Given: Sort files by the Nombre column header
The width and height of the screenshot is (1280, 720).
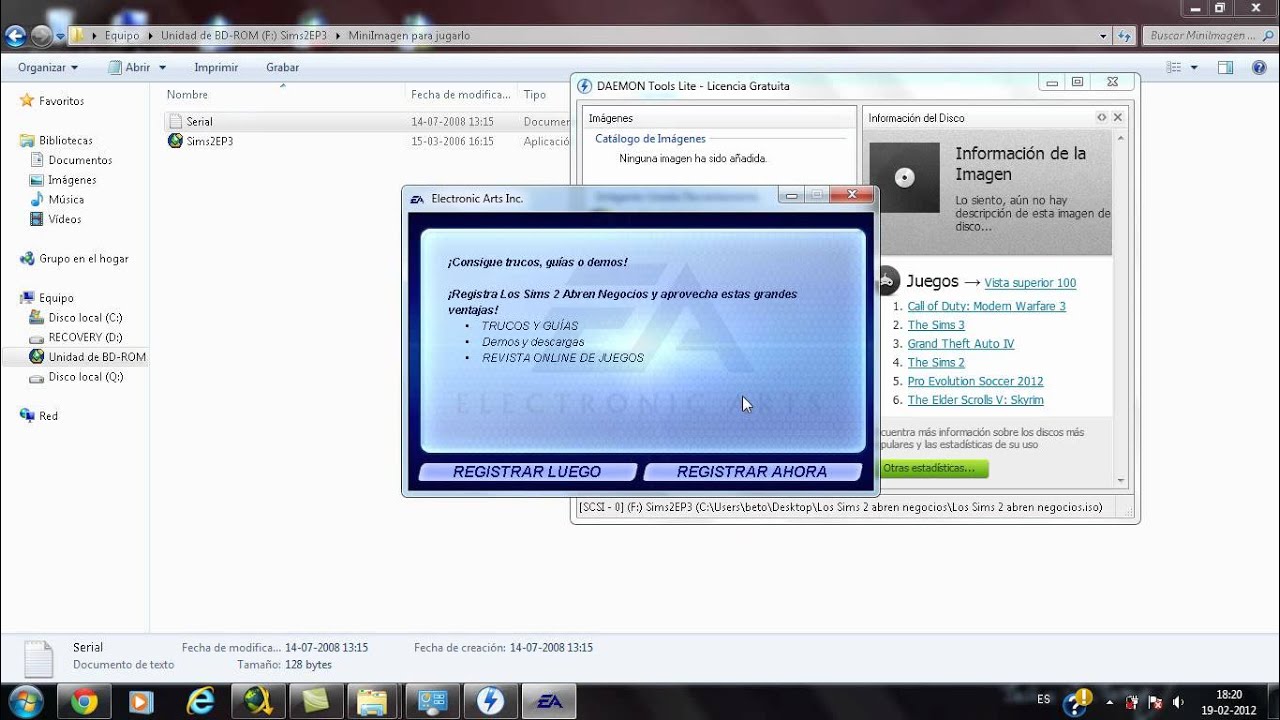Looking at the screenshot, I should click(x=187, y=94).
